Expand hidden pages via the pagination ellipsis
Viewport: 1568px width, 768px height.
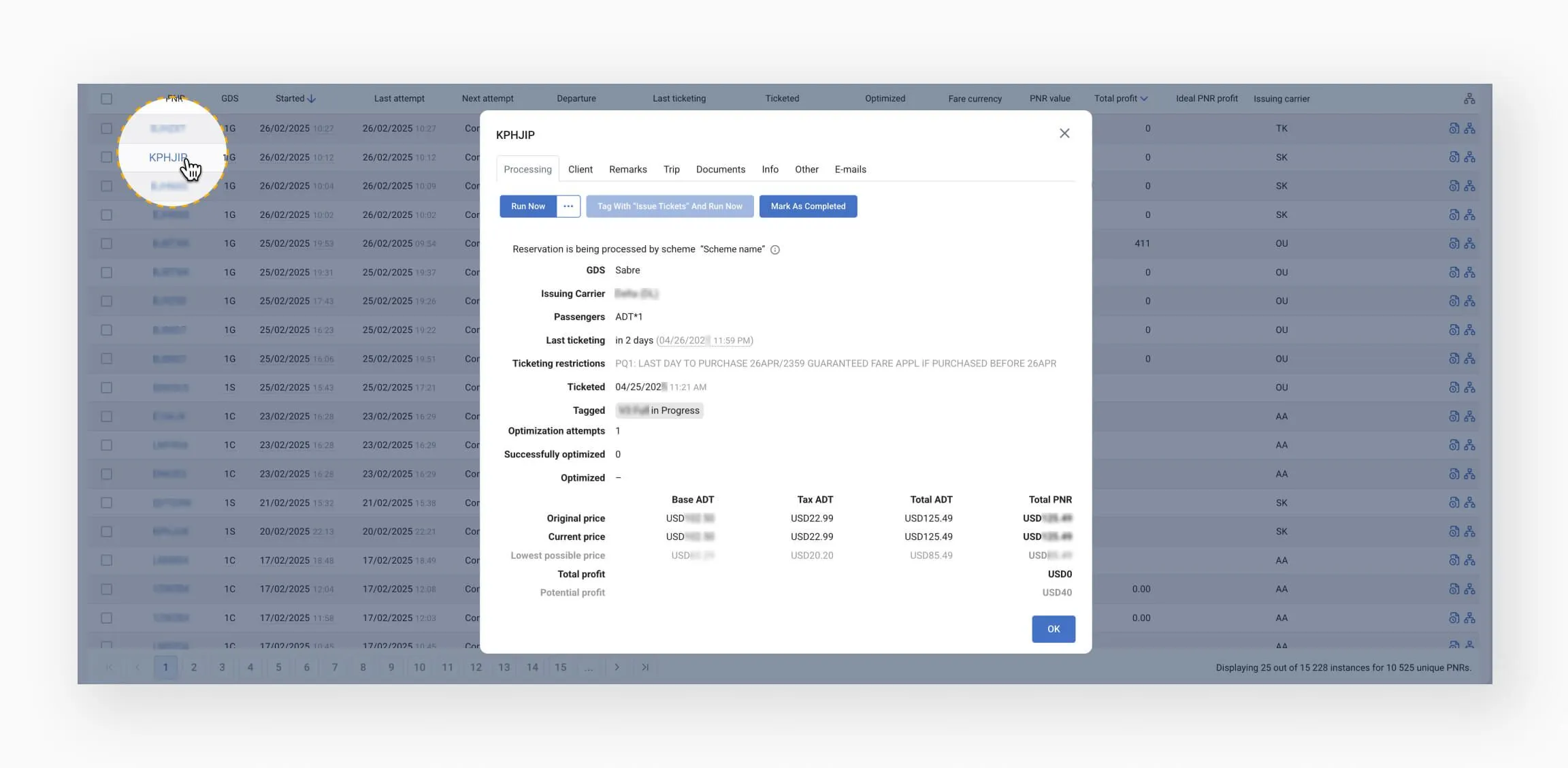tap(588, 667)
